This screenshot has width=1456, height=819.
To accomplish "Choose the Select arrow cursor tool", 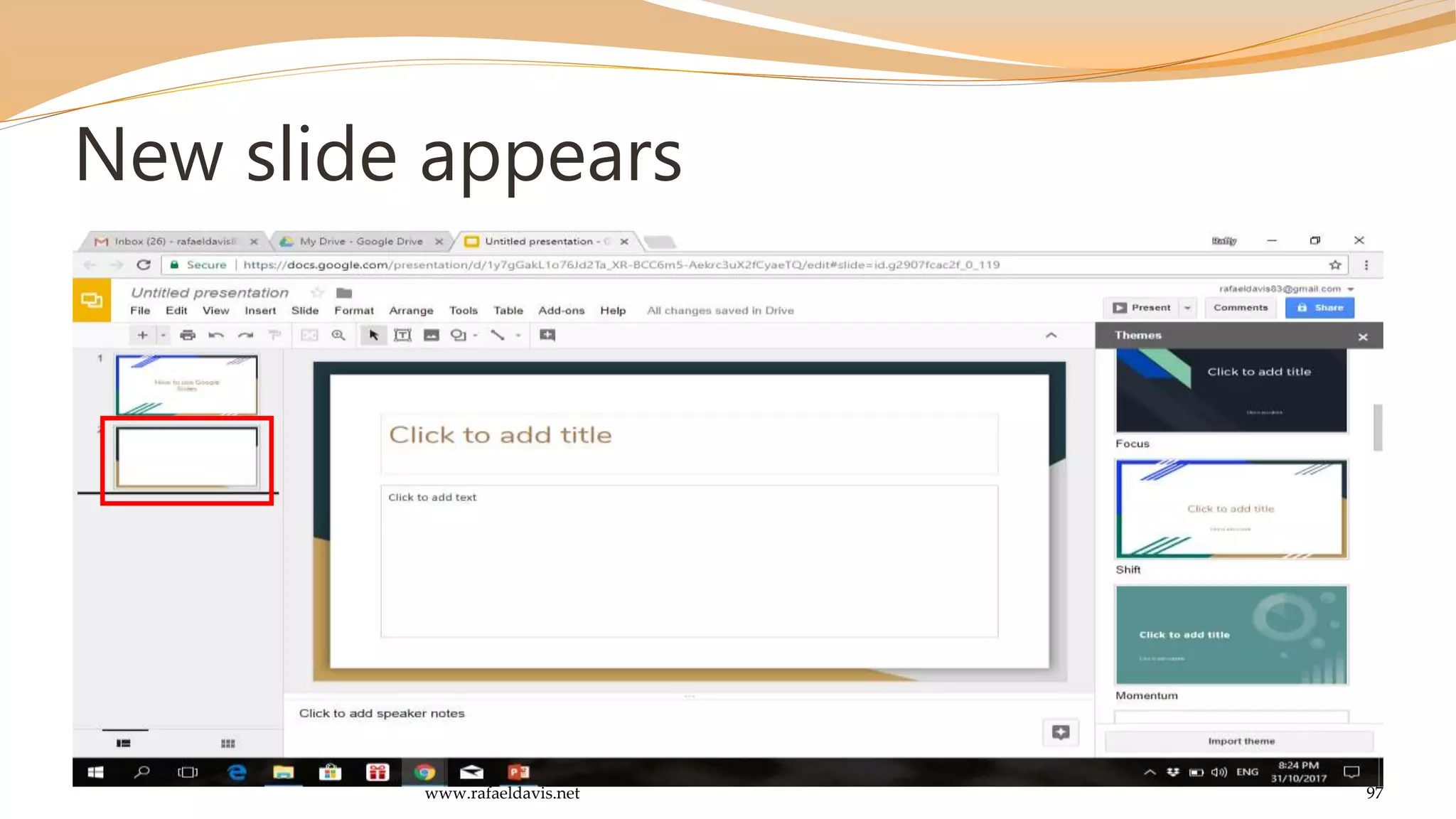I will pos(374,335).
